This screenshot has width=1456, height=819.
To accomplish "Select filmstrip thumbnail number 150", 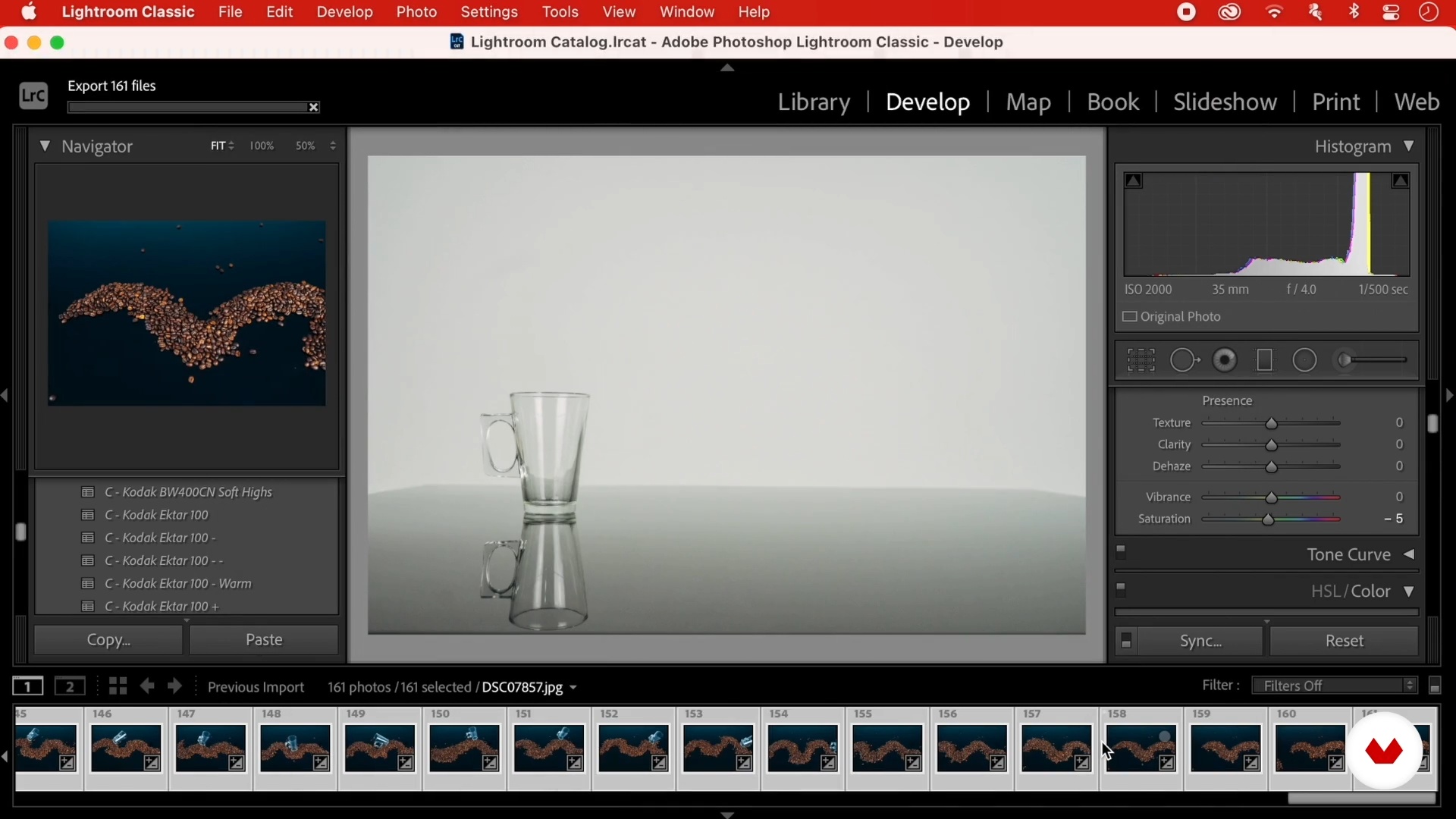I will [x=465, y=748].
